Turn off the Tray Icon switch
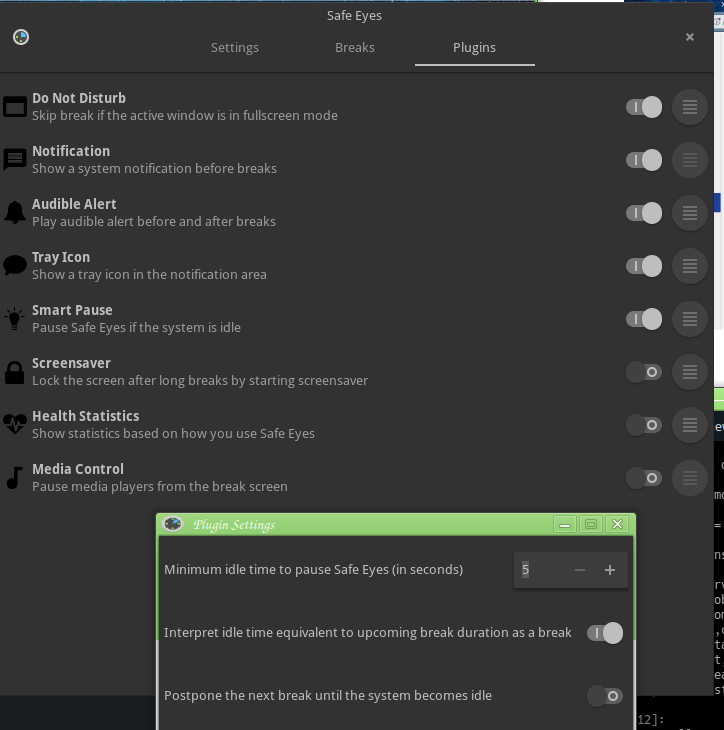724x730 pixels. coord(644,266)
